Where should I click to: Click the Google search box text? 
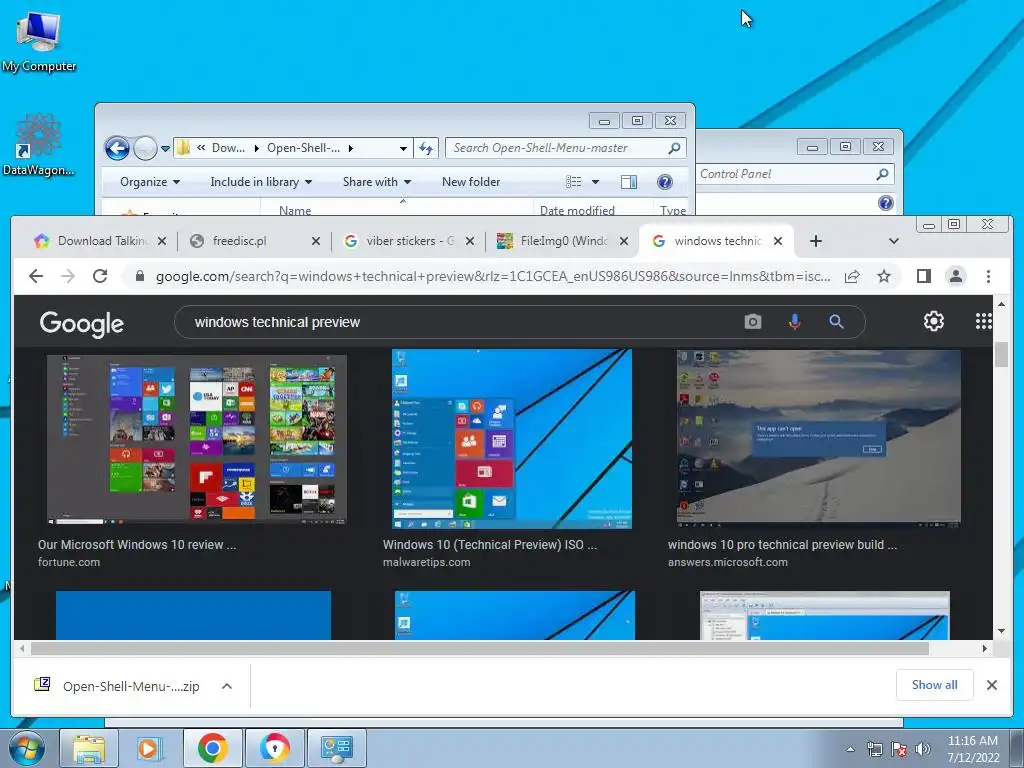coord(277,322)
